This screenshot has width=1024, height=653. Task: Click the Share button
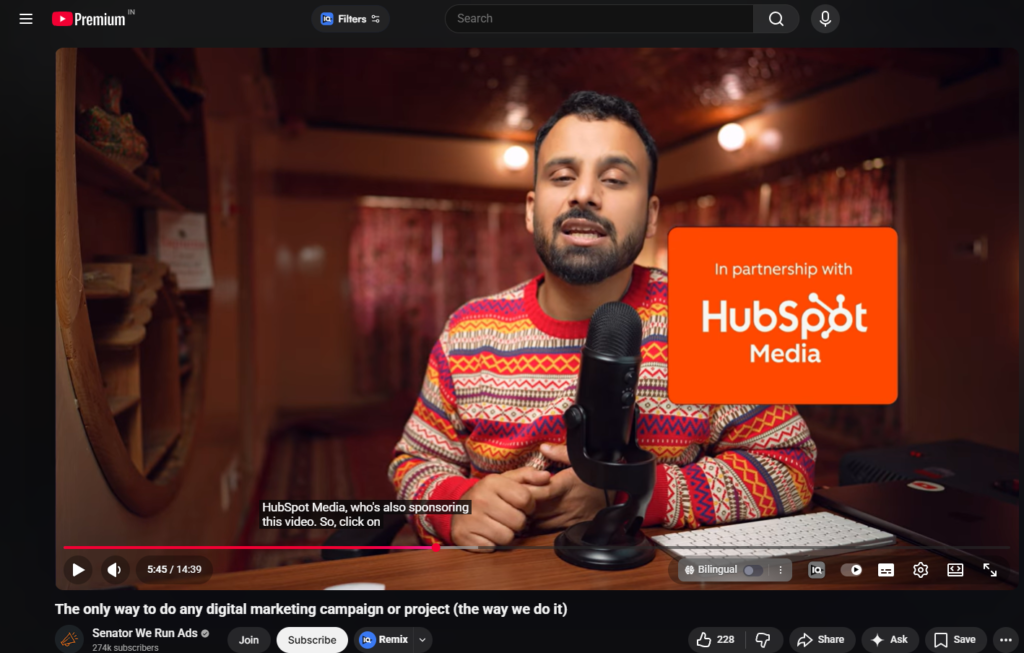click(819, 640)
